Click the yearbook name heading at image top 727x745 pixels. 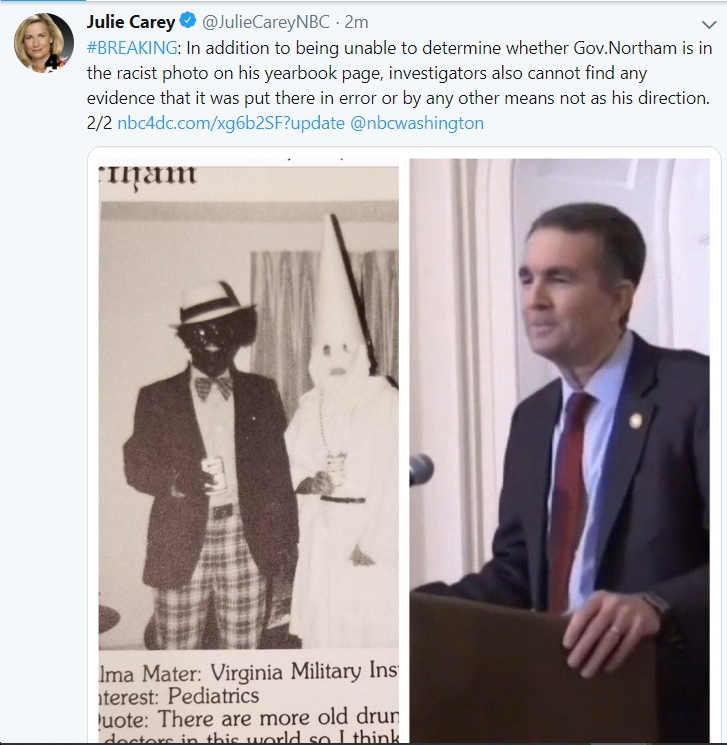(148, 175)
